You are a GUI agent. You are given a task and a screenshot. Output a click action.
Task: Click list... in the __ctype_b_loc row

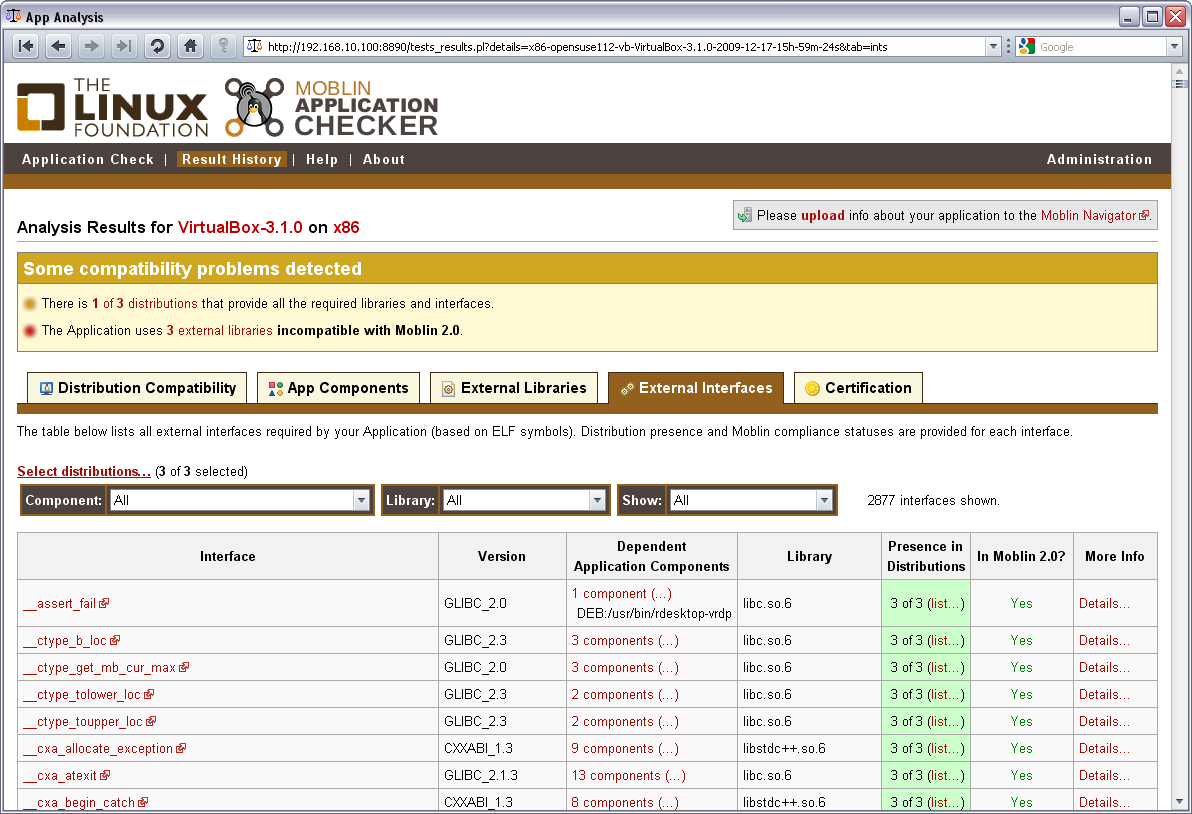pyautogui.click(x=946, y=640)
